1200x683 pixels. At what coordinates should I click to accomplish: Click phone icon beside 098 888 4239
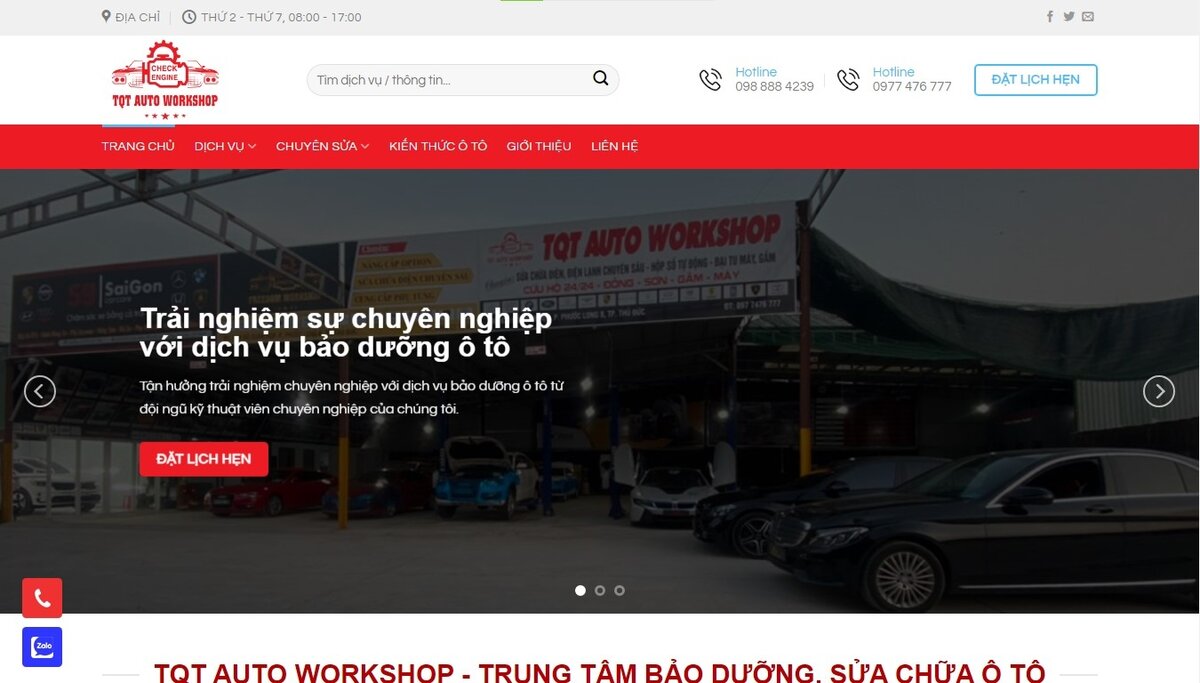pyautogui.click(x=711, y=80)
